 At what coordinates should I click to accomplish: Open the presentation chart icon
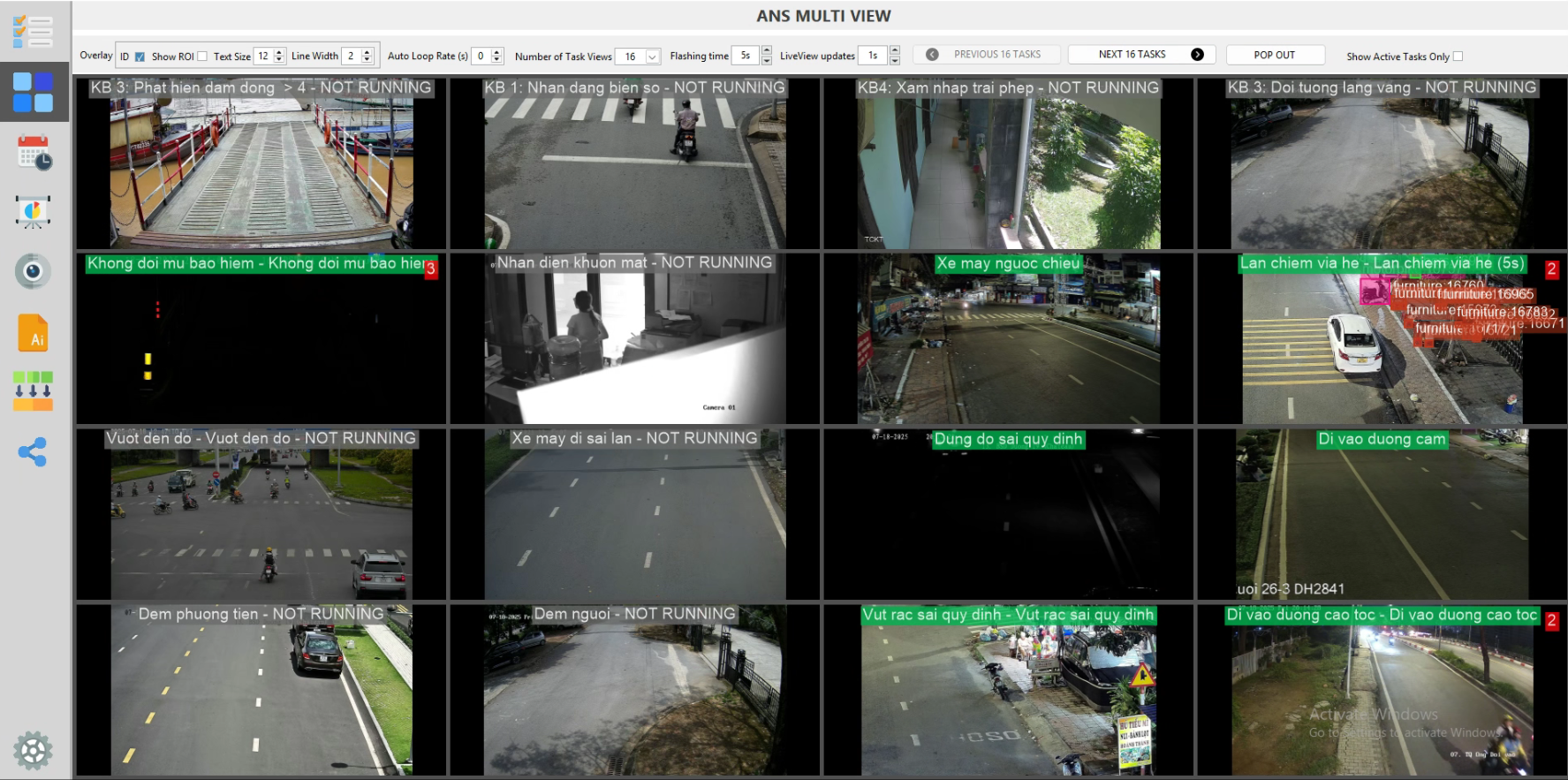pyautogui.click(x=33, y=212)
